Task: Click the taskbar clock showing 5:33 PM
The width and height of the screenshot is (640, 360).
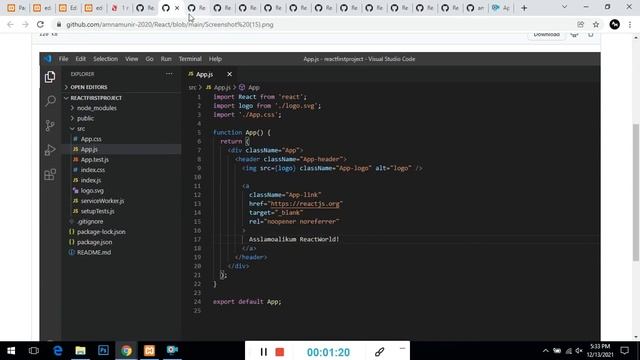Action: [x=600, y=351]
